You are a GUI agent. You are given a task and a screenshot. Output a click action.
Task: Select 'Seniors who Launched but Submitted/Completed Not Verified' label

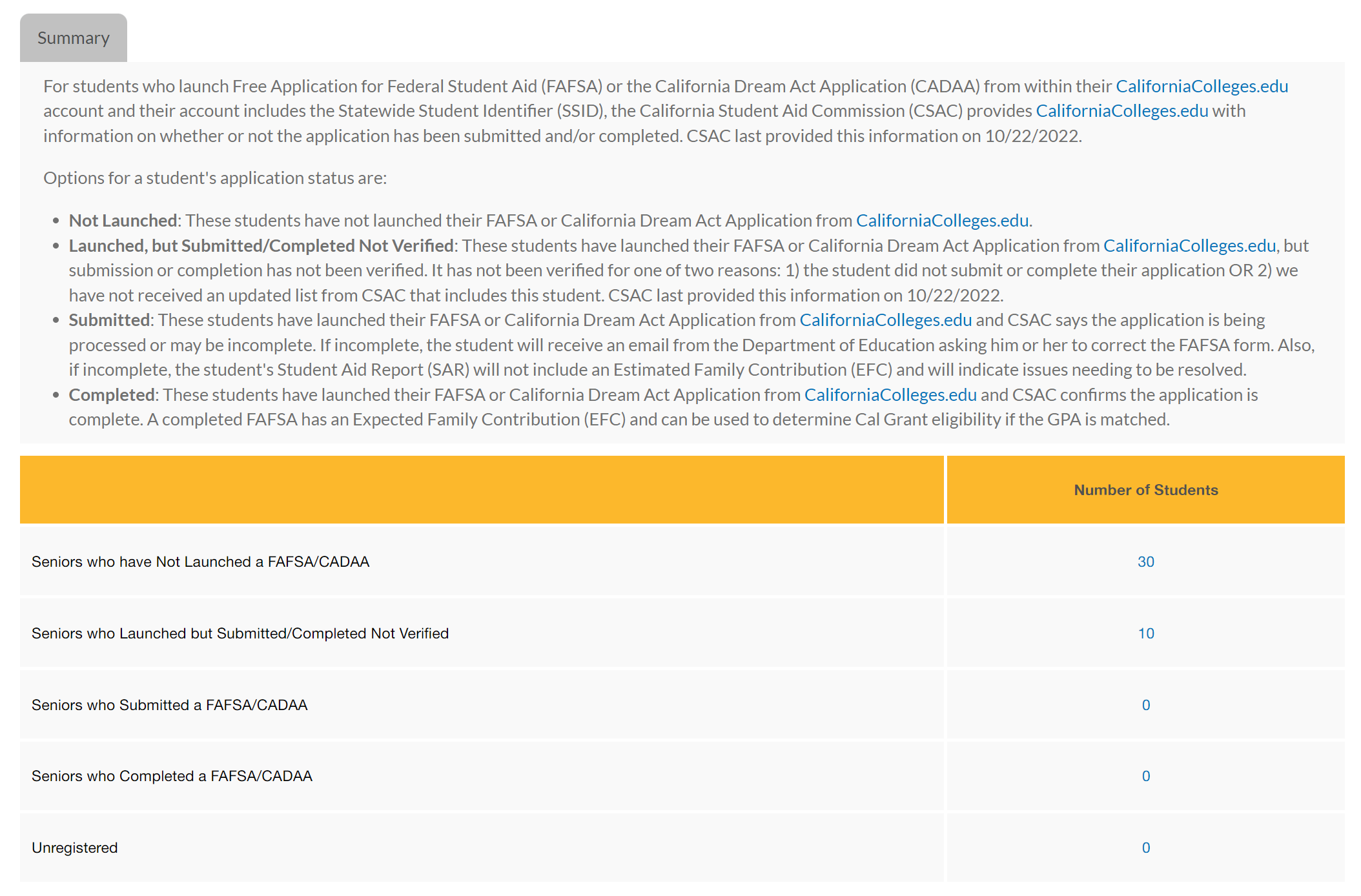pyautogui.click(x=240, y=633)
